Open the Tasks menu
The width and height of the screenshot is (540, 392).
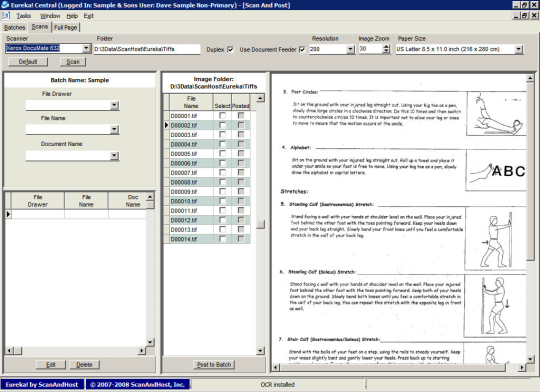pyautogui.click(x=23, y=16)
